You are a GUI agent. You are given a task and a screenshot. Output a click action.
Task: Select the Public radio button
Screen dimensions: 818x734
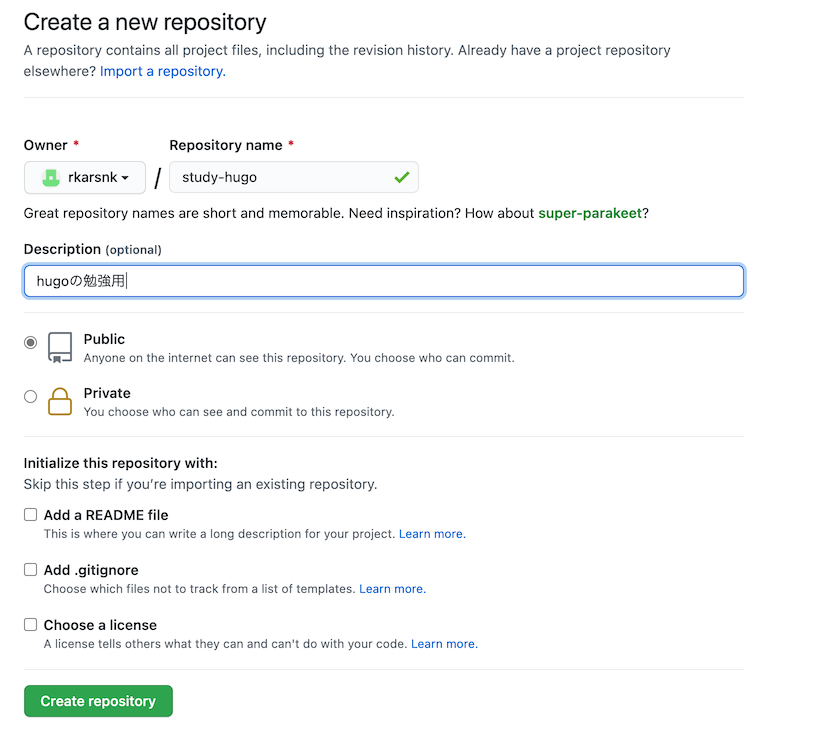pyautogui.click(x=30, y=342)
